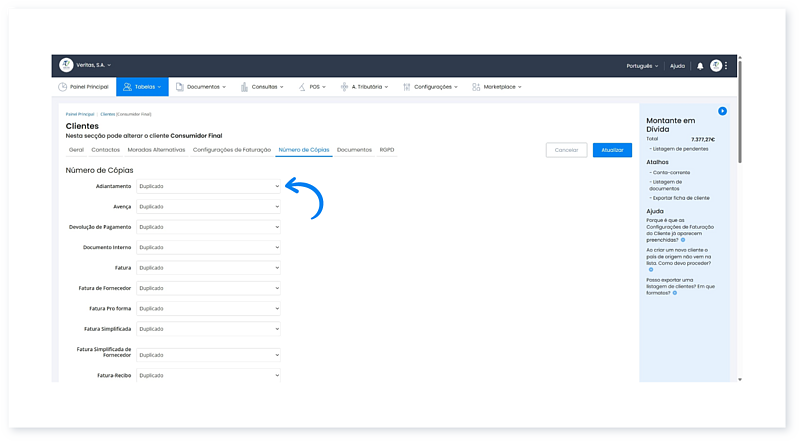800x442 pixels.
Task: Open the Fatura Pro forma dropdown
Action: tap(208, 309)
